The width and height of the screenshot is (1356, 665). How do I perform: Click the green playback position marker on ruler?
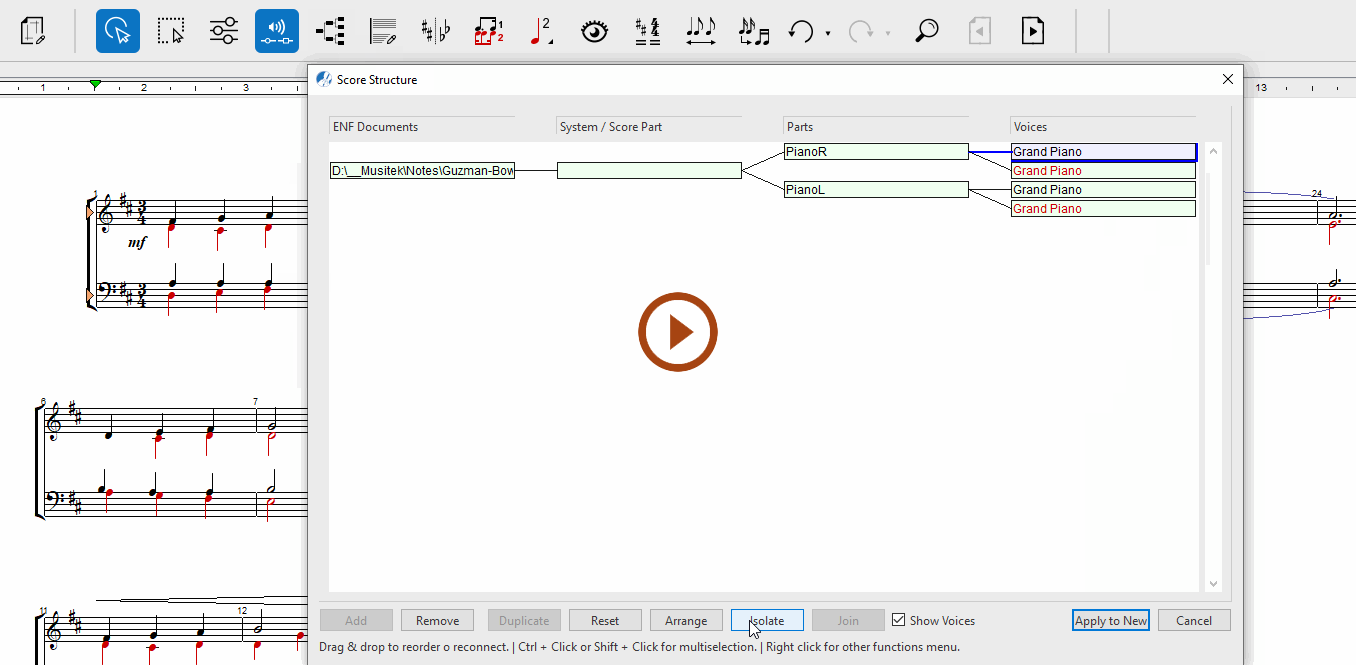coord(95,85)
